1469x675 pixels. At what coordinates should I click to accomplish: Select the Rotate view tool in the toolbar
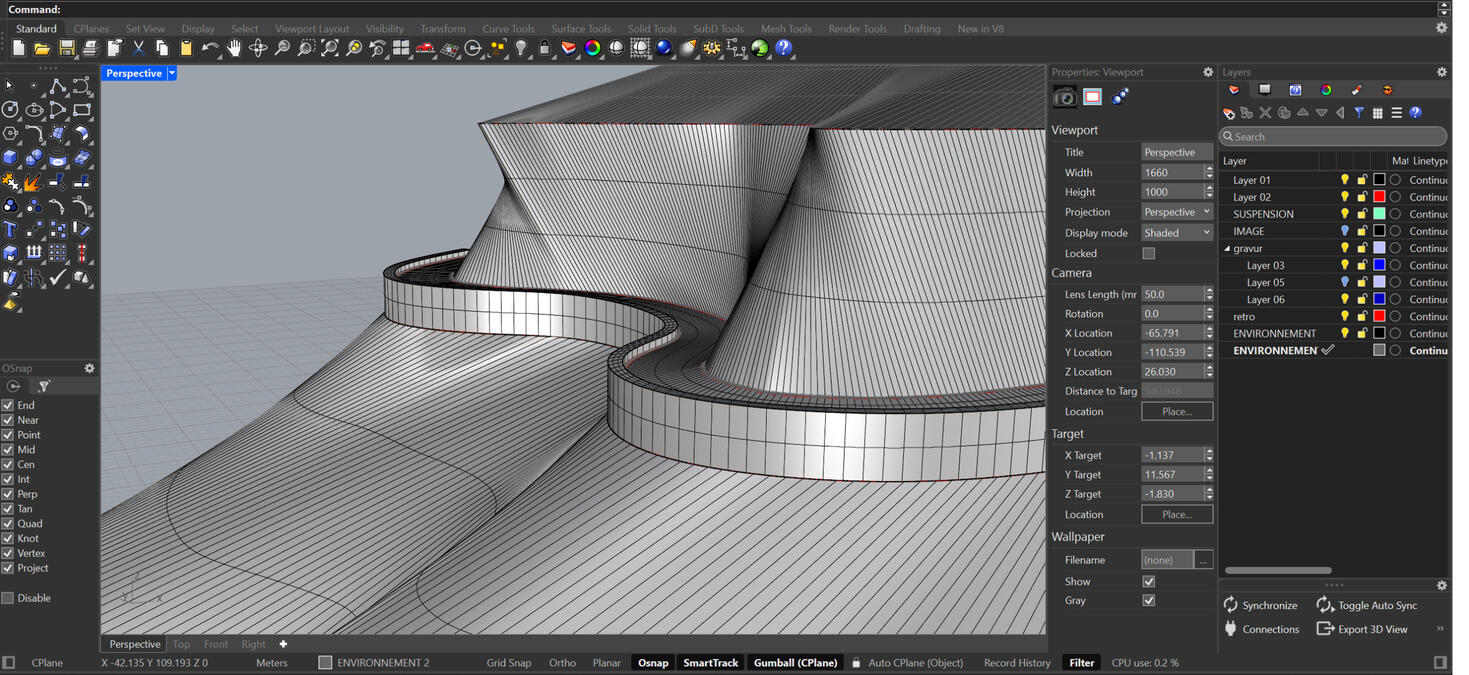[x=259, y=48]
